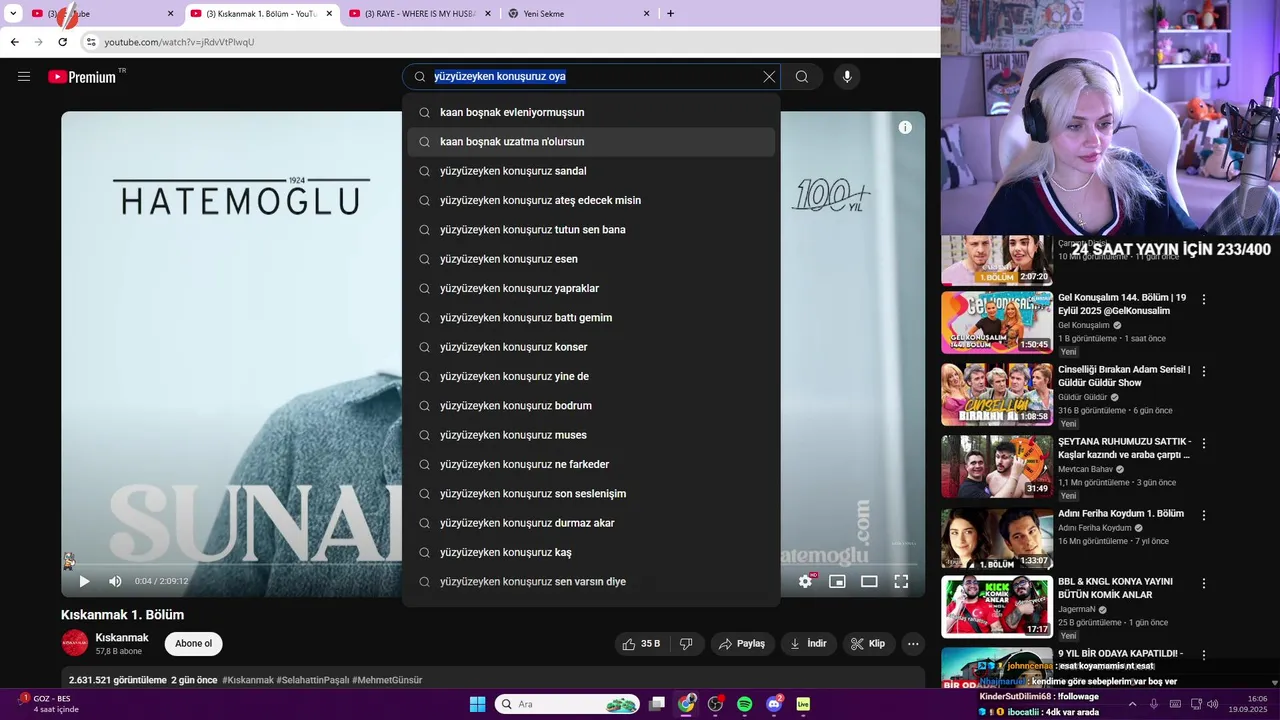Open the YouTube hamburger guide menu
Screen dimensions: 1280x720
24,76
